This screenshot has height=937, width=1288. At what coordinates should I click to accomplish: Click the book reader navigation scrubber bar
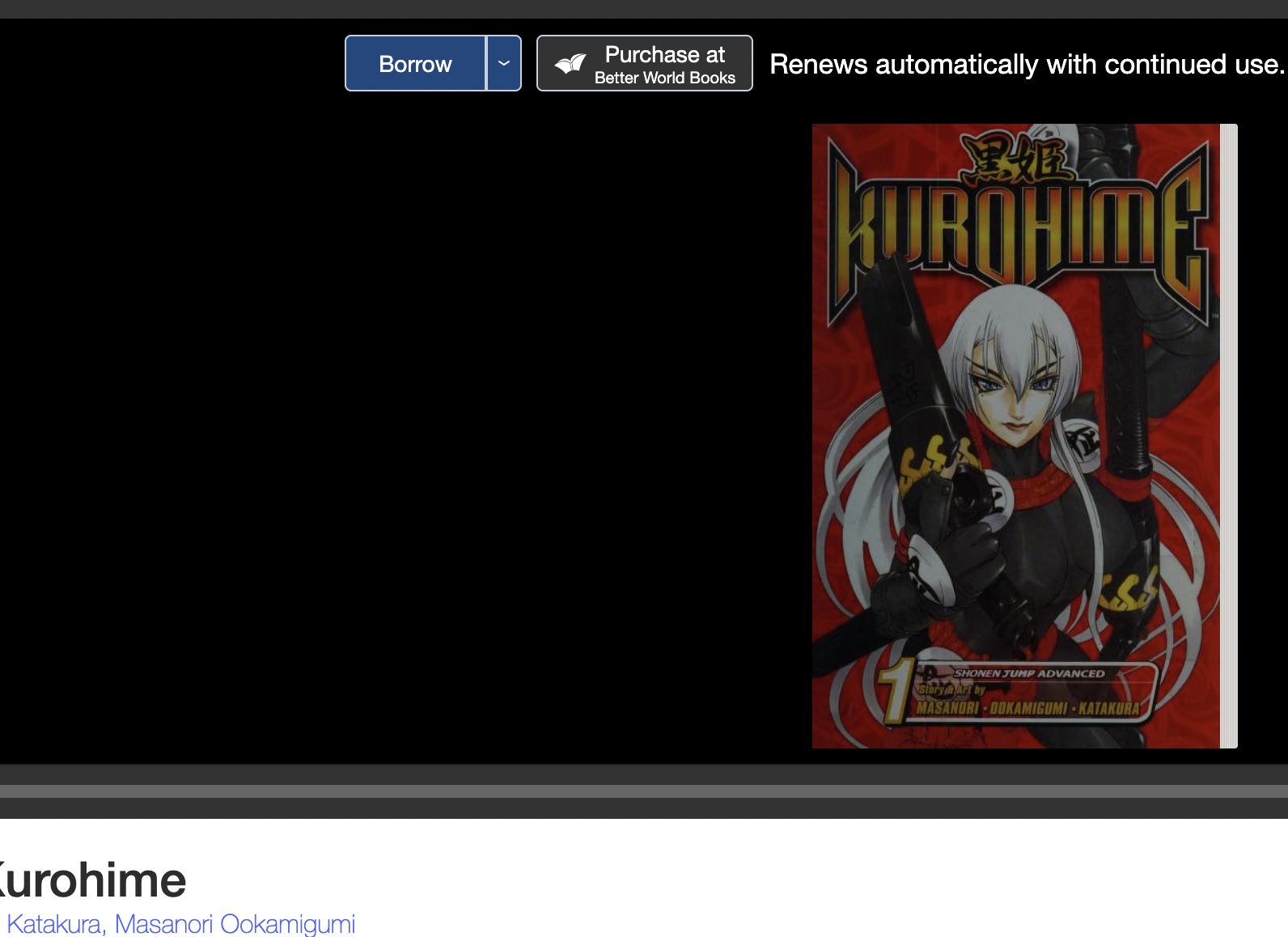pos(644,791)
